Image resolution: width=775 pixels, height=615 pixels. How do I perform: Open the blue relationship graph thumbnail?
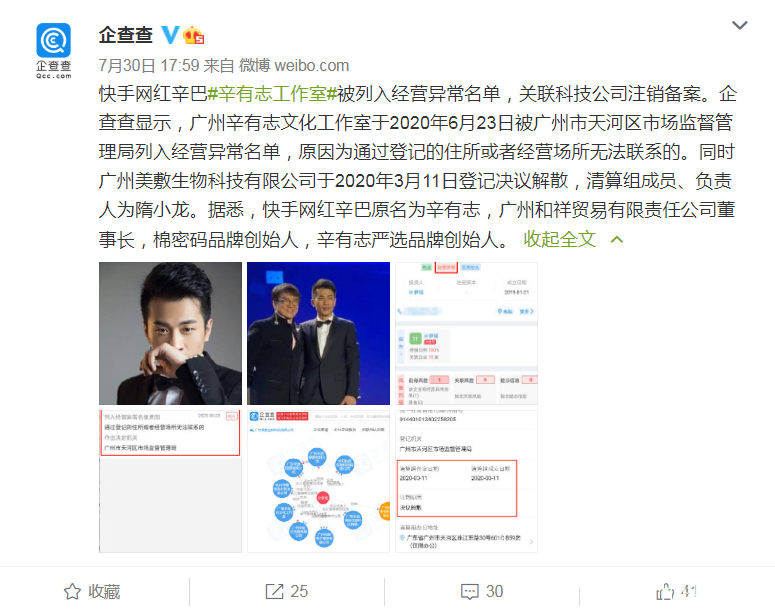pos(318,481)
